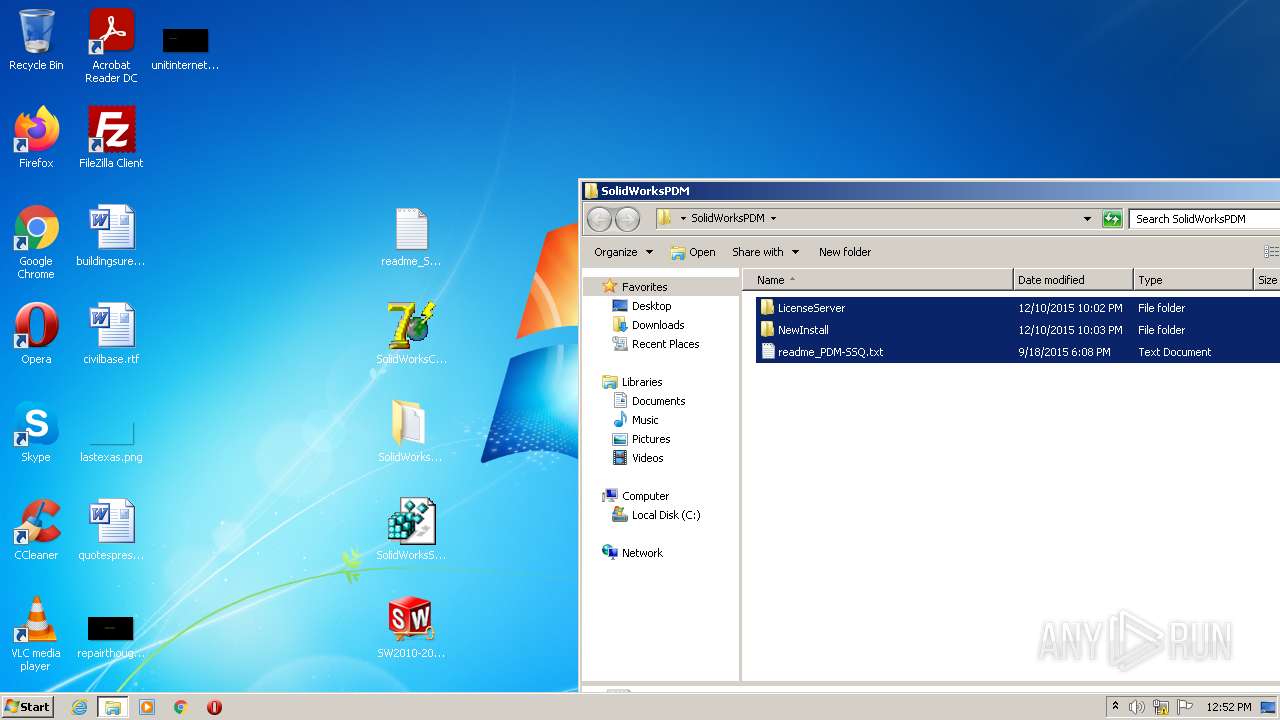Open the SolidWorksPDM breadcrumb arrow
This screenshot has height=720, width=1280.
773,218
